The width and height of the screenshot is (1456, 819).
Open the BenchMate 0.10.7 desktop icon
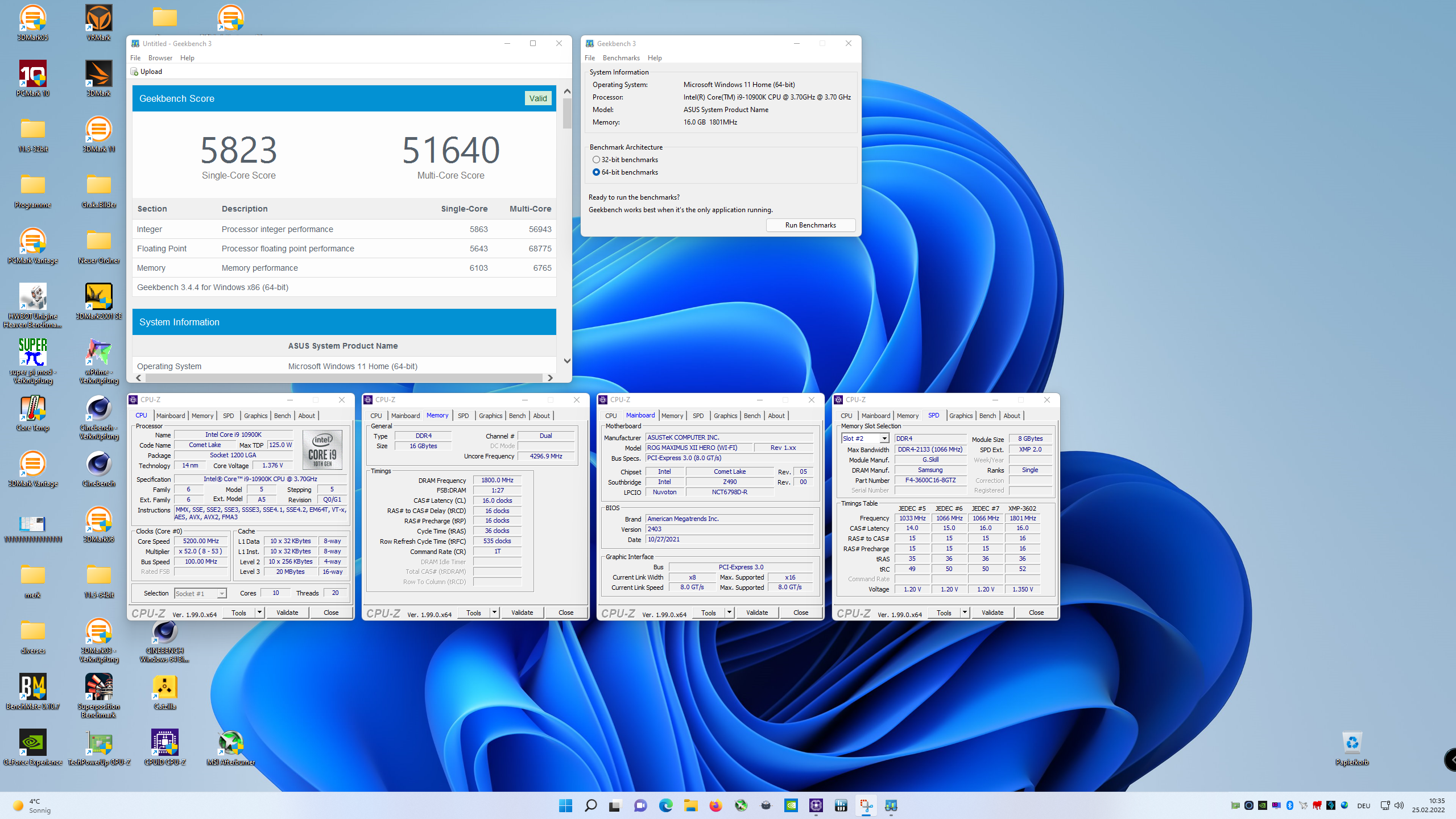tap(32, 692)
